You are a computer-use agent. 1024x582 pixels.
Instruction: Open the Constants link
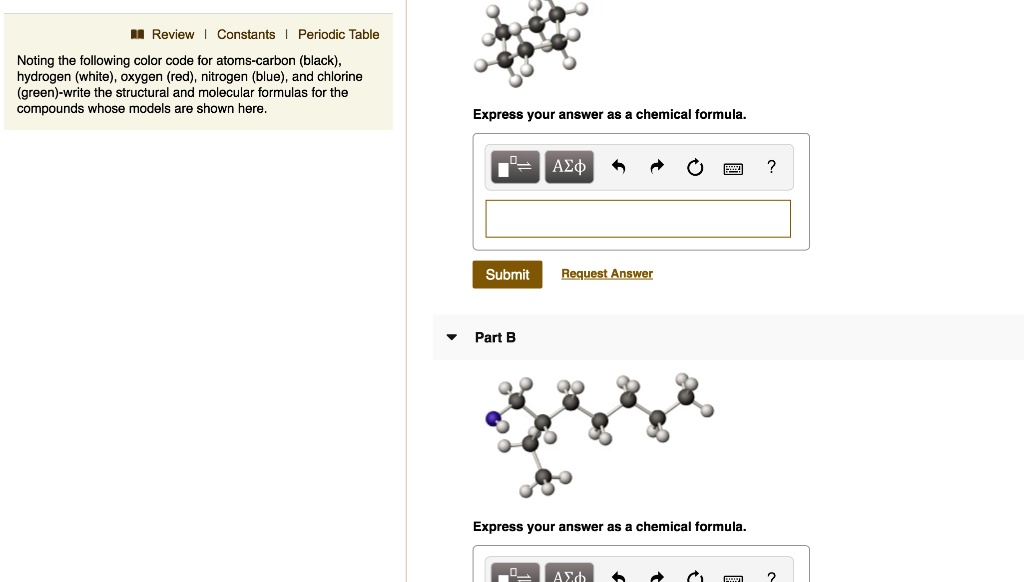[246, 35]
